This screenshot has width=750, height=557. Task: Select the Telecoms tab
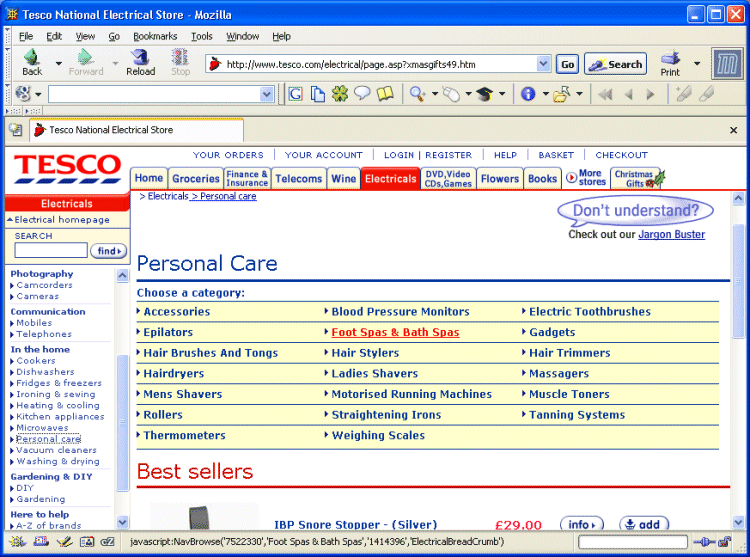coord(298,178)
